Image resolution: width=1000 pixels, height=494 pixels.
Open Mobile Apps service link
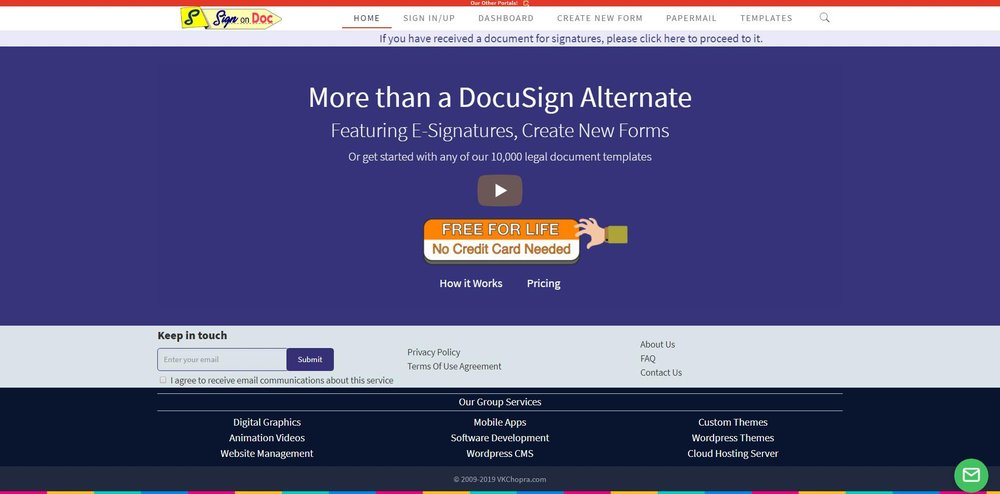500,422
